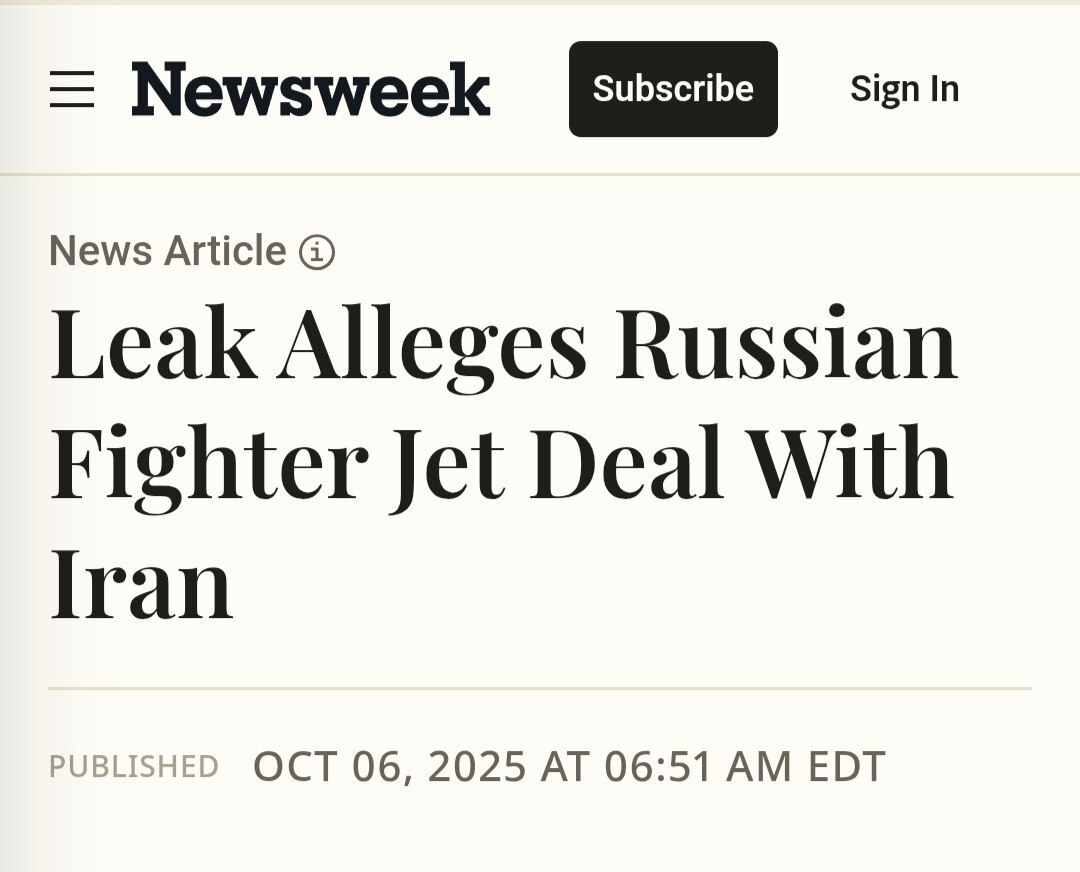The image size is (1080, 872).
Task: Click the News Article label
Action: tap(168, 251)
